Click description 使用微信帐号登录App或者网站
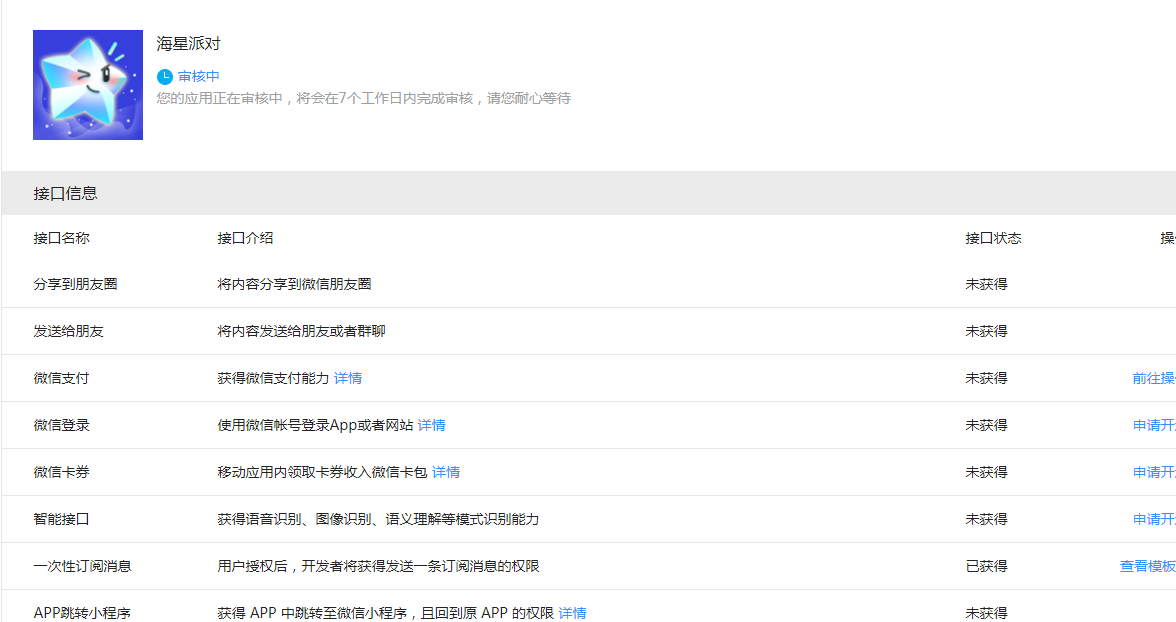Image resolution: width=1176 pixels, height=622 pixels. [315, 425]
